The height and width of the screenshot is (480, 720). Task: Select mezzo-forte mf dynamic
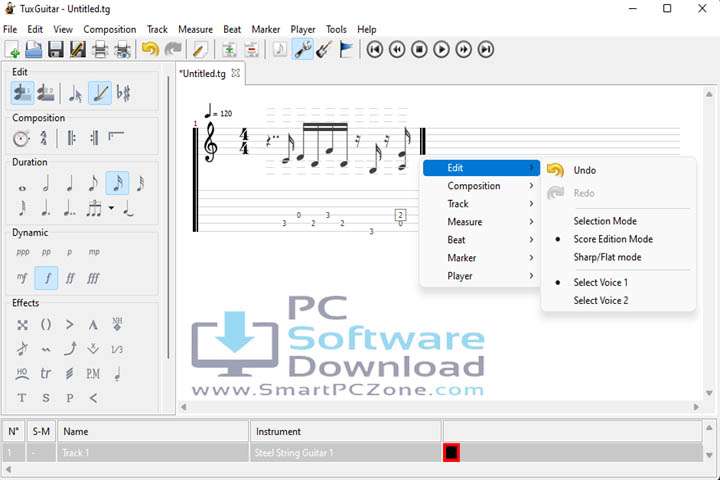(x=22, y=278)
